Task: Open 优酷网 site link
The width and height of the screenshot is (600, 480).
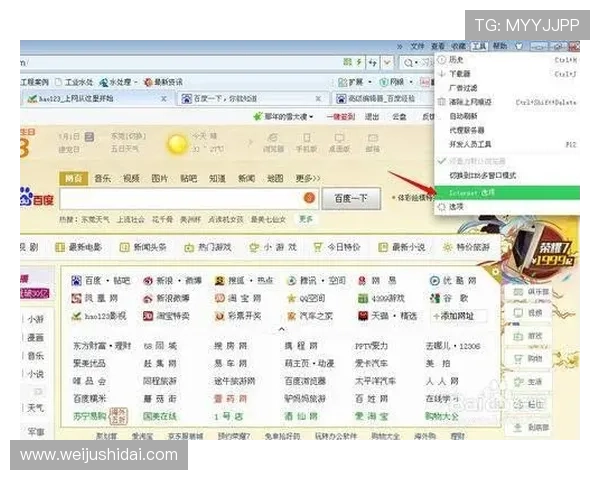Action: [453, 281]
